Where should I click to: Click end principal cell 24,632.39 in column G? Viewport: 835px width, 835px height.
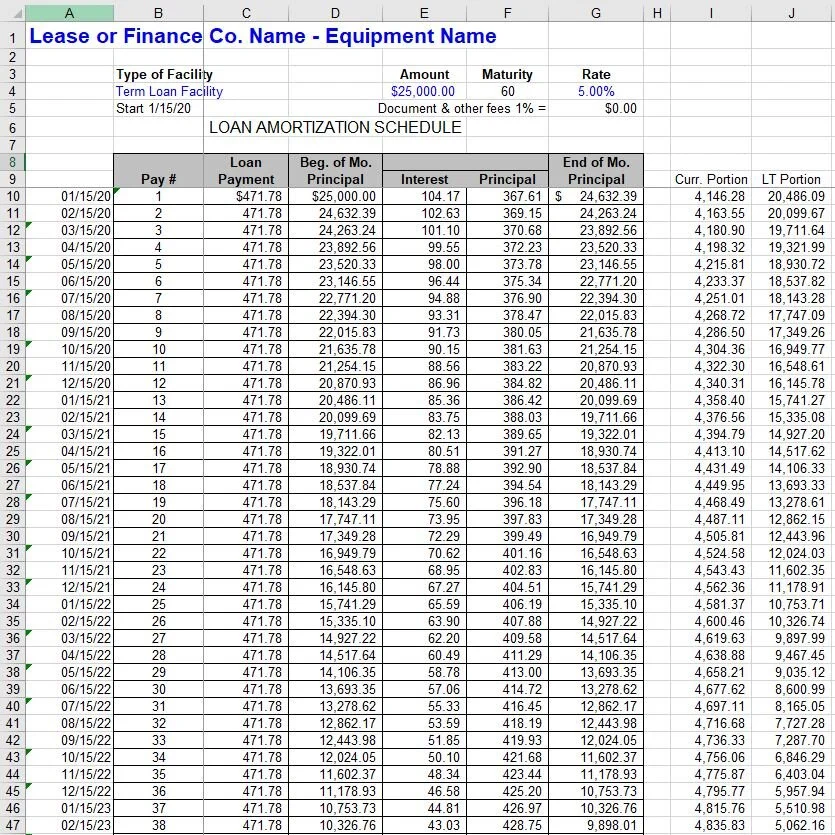coord(596,196)
